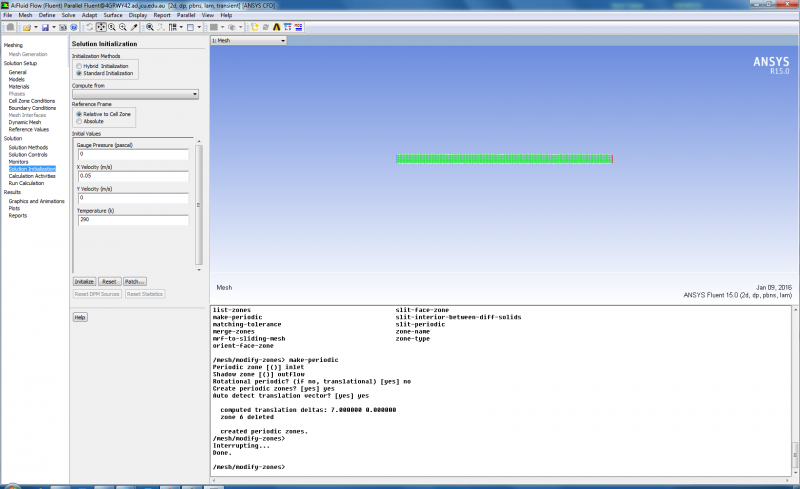Select Reference Values tree item
Screen dimensions: 800x489
tap(29, 130)
